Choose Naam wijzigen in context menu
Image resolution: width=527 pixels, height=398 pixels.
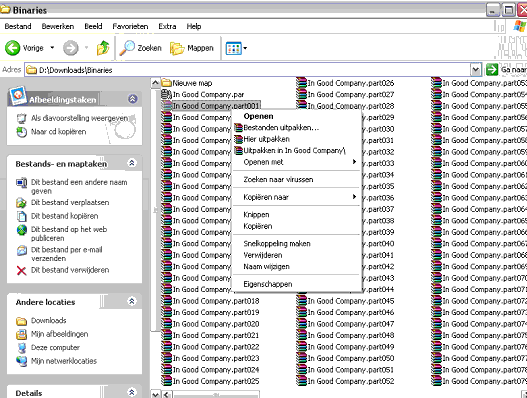[x=297, y=267]
